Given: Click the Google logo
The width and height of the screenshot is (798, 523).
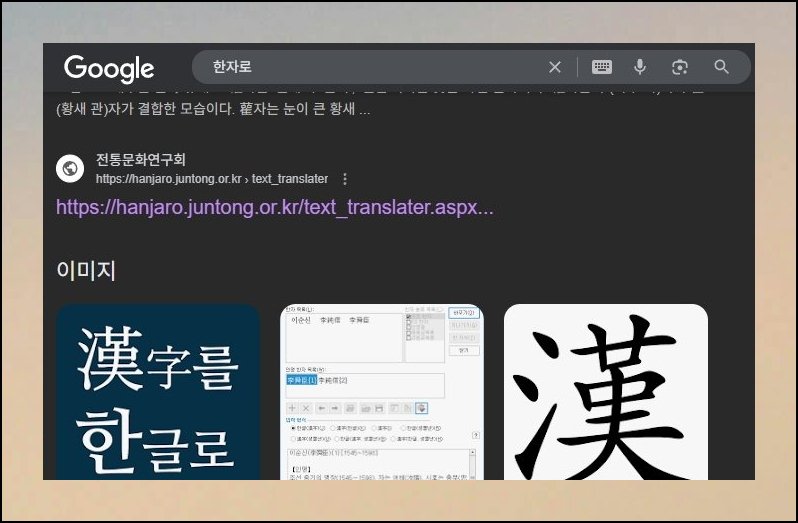Looking at the screenshot, I should pos(109,68).
